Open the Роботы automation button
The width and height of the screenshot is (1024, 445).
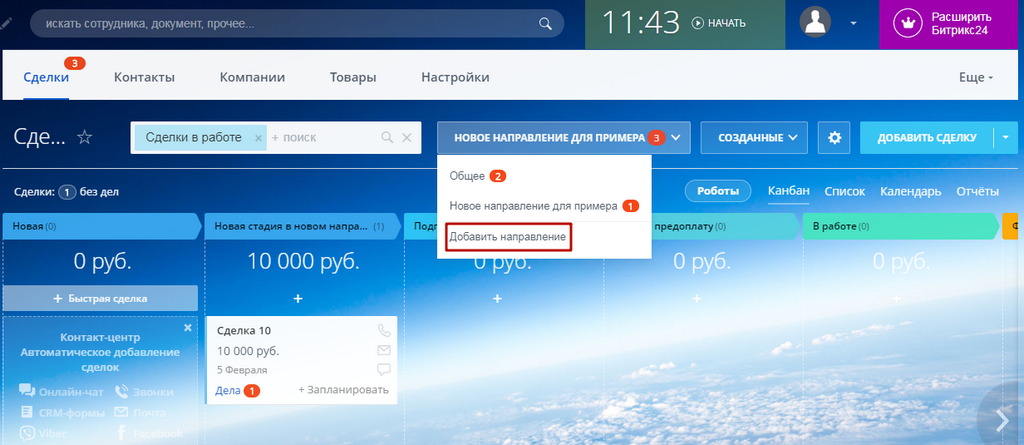(x=718, y=191)
